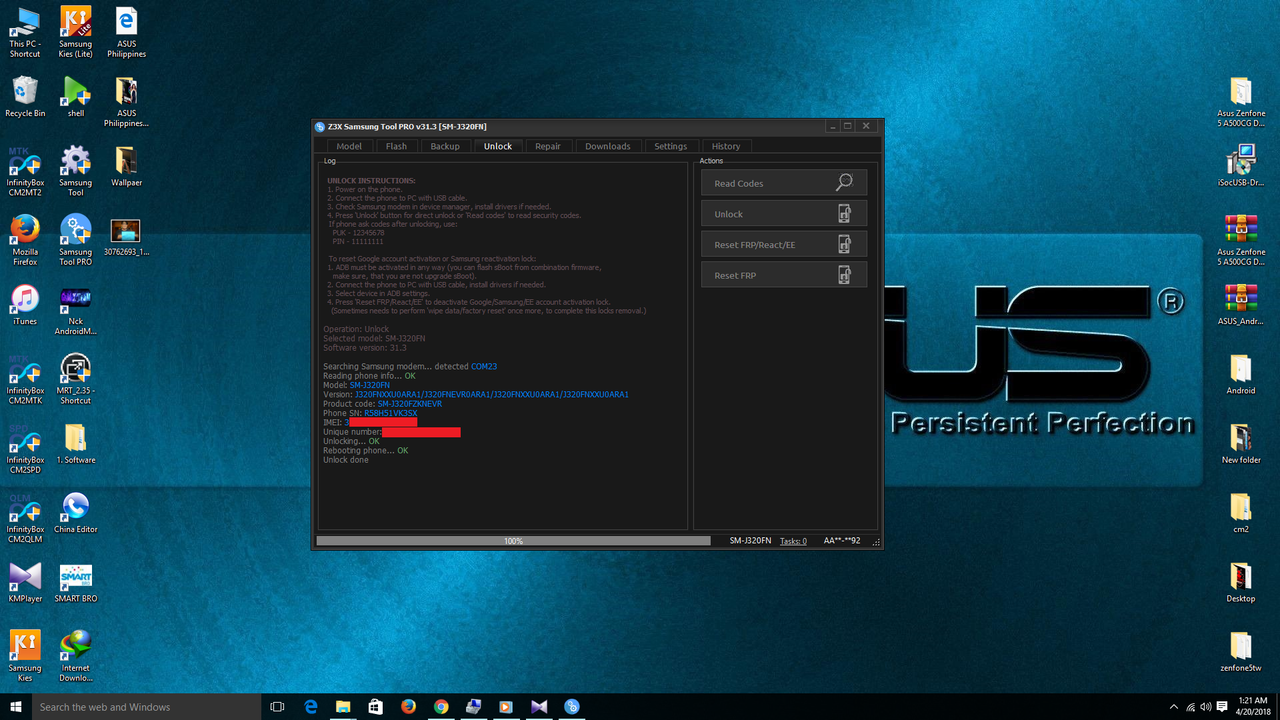Select the Samsung Kies desktop icon
Image resolution: width=1280 pixels, height=720 pixels.
pos(25,657)
